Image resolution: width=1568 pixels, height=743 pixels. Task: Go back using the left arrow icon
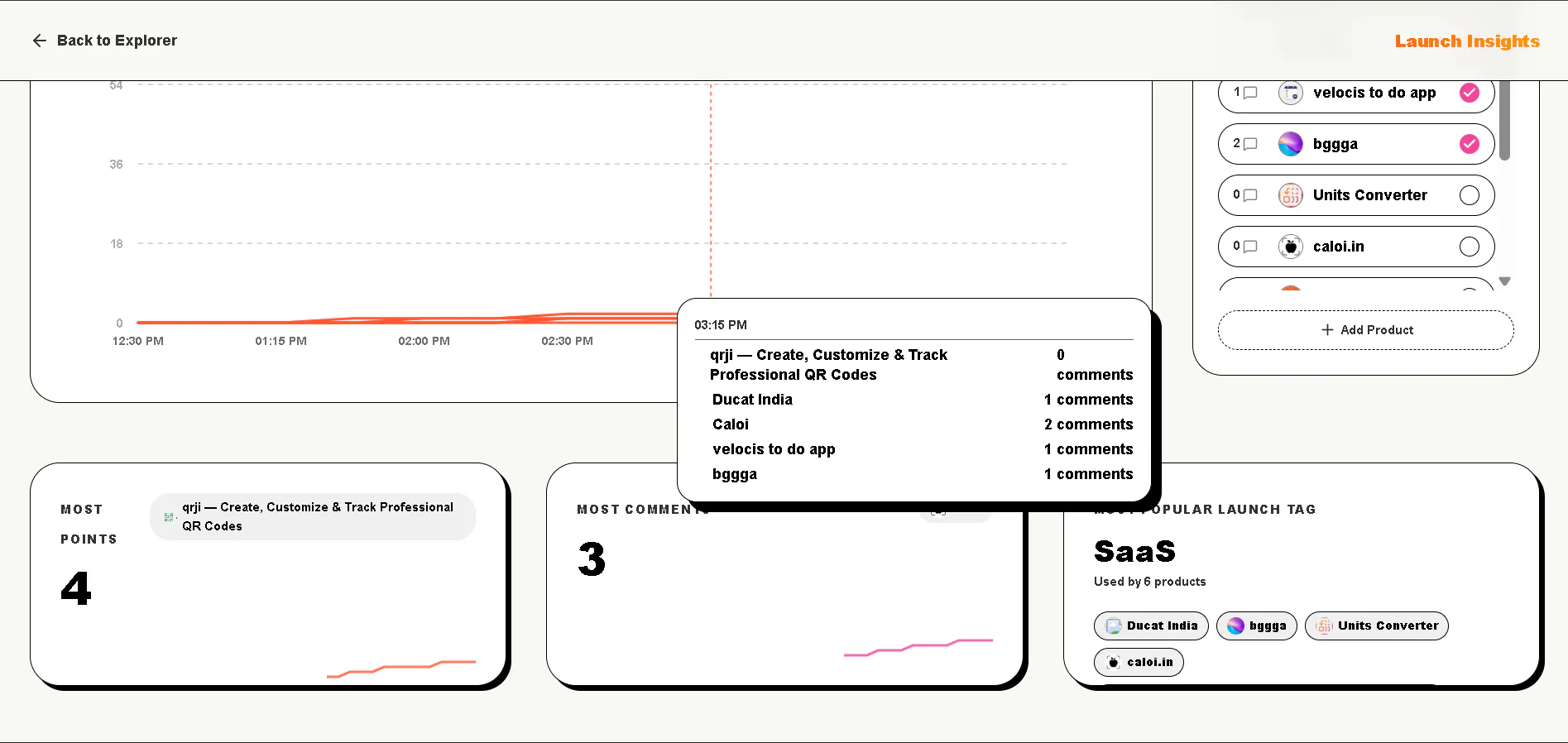tap(39, 41)
